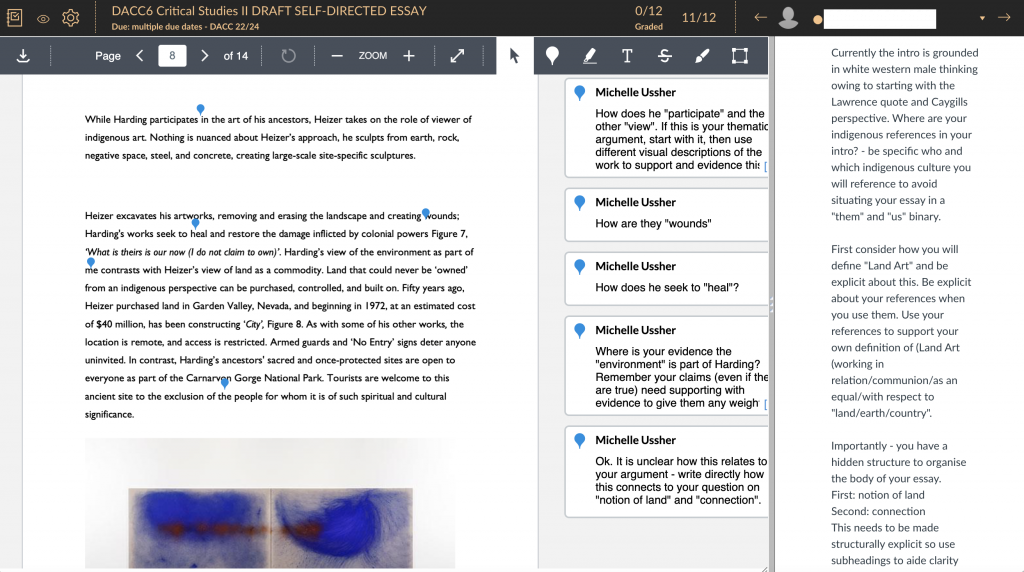Click the 'ZOOM' label in toolbar
Screen dimensions: 1024x572
[373, 56]
